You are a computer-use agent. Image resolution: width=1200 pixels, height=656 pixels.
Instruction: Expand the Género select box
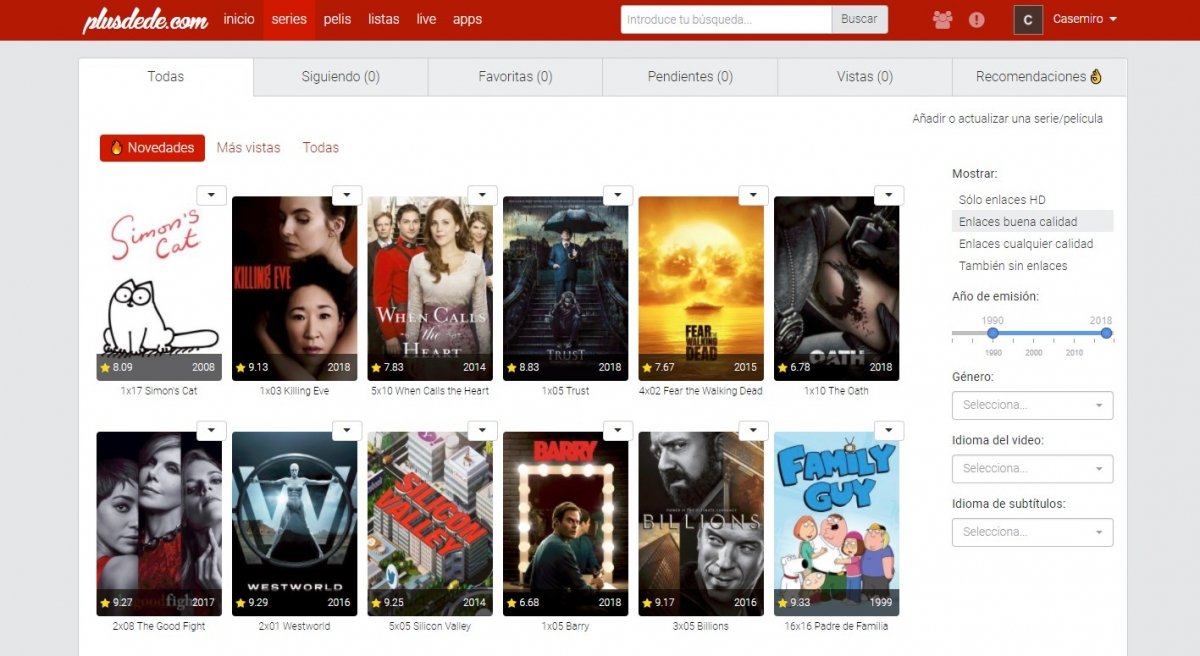click(1032, 405)
